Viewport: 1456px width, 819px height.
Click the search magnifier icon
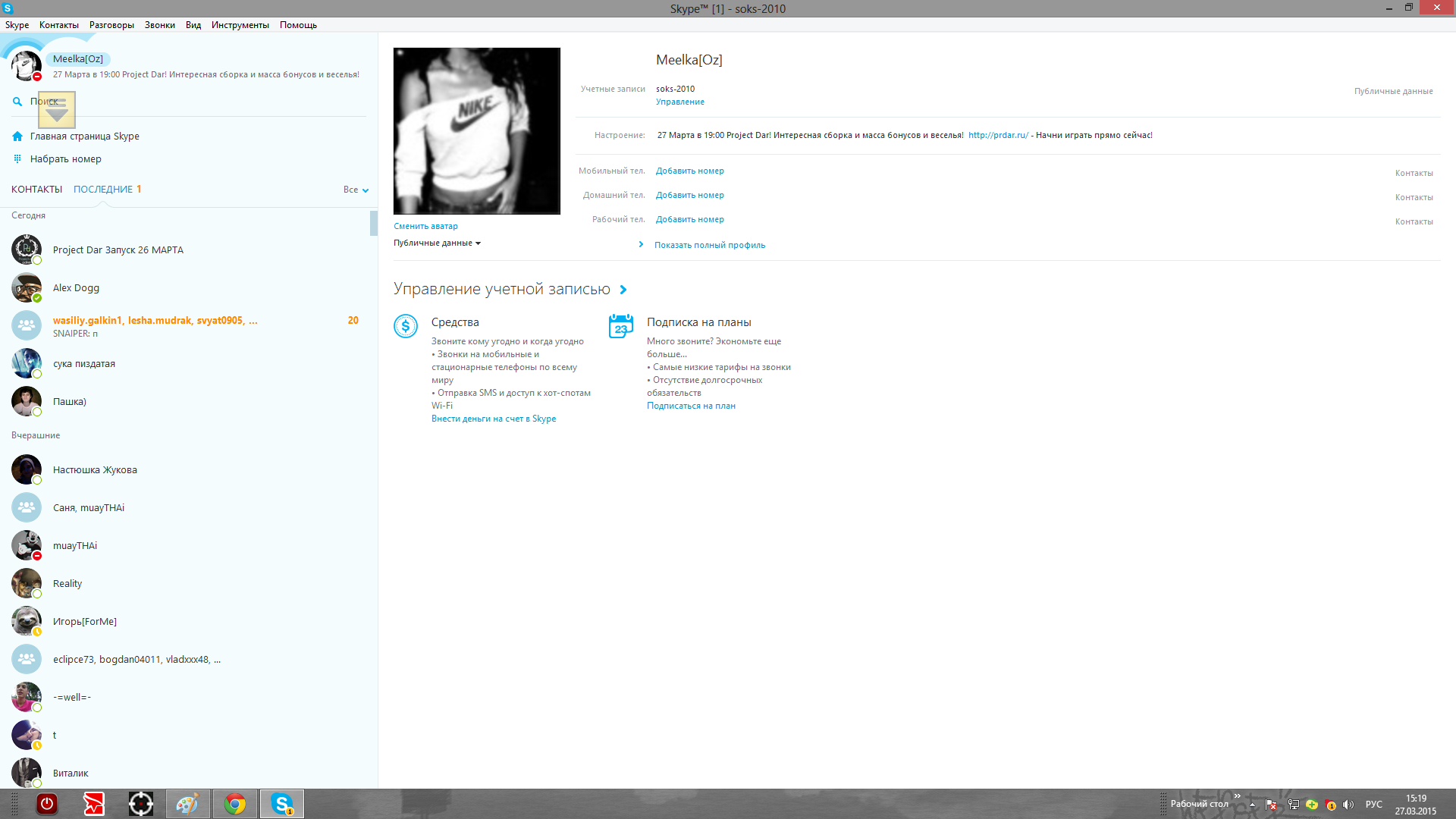click(17, 102)
